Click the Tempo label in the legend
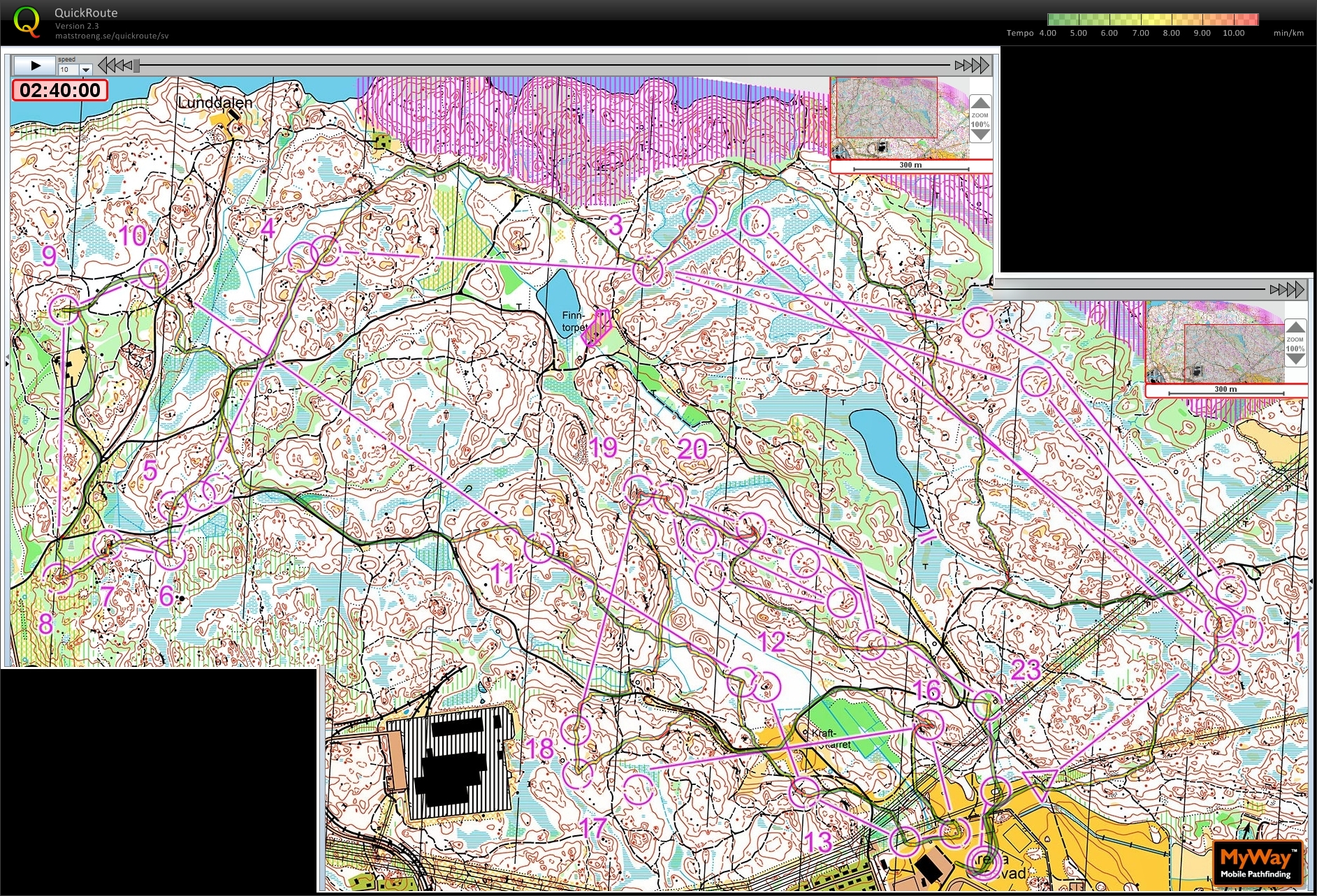Screen dimensions: 1317x896 coord(1020,33)
